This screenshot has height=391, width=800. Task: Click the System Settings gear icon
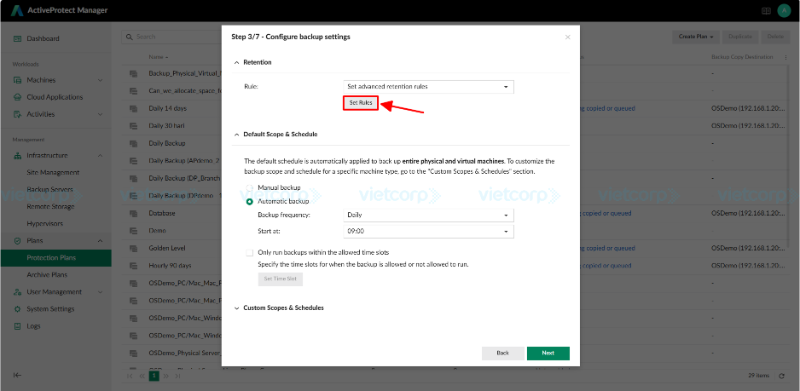pos(17,309)
